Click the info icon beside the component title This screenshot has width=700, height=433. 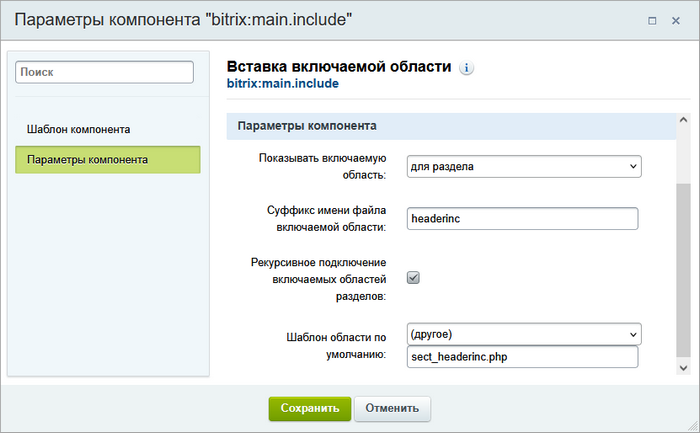(x=467, y=68)
